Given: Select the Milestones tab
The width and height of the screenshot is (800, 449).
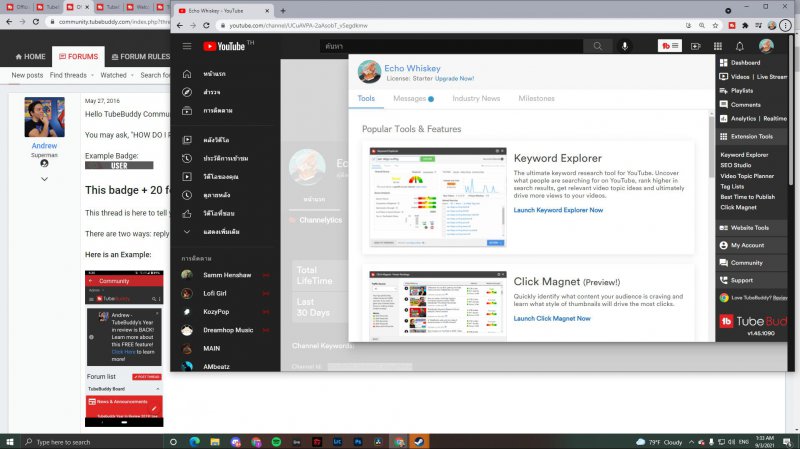Looking at the screenshot, I should point(536,99).
